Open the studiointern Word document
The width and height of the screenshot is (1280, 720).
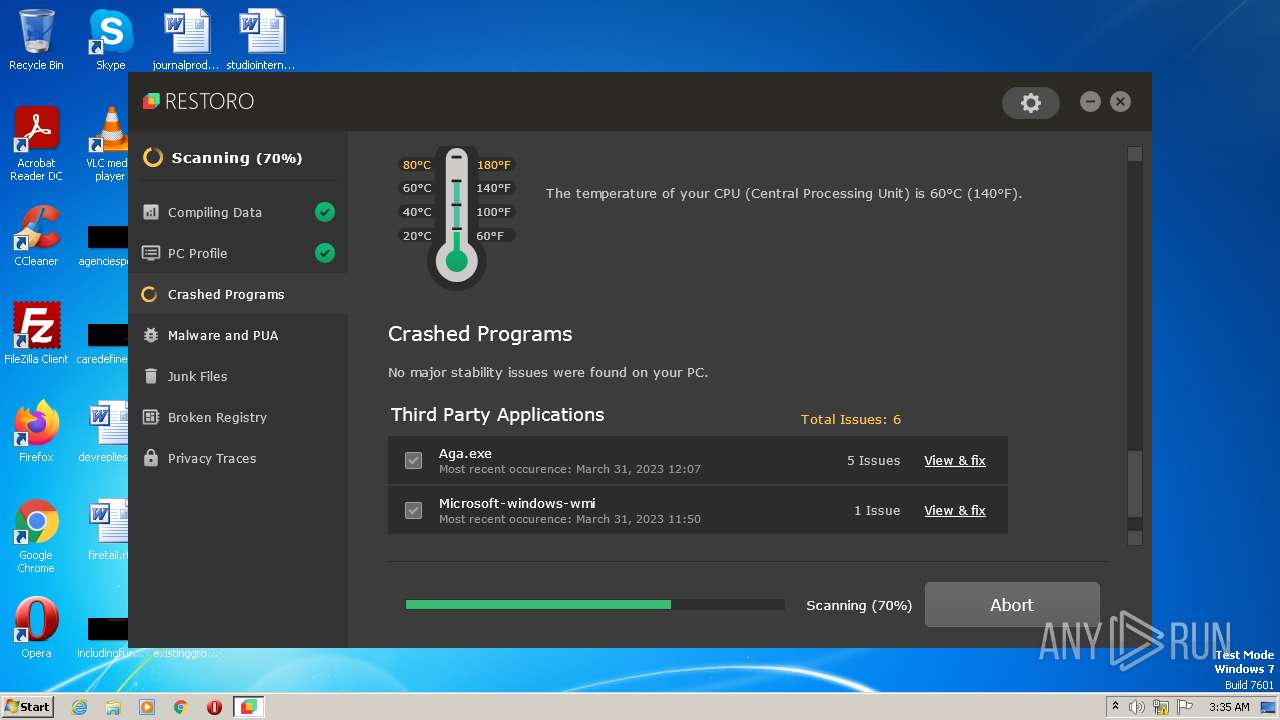(260, 40)
